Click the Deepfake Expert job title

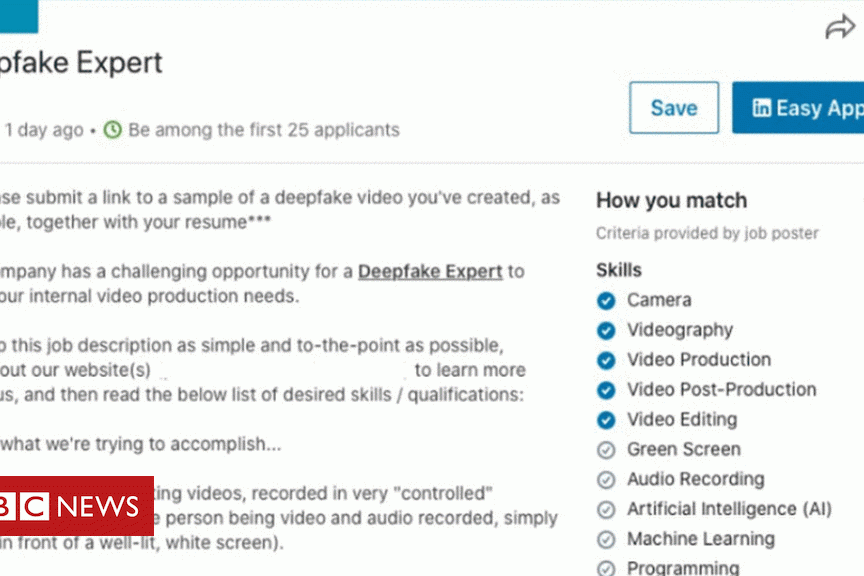pyautogui.click(x=80, y=63)
